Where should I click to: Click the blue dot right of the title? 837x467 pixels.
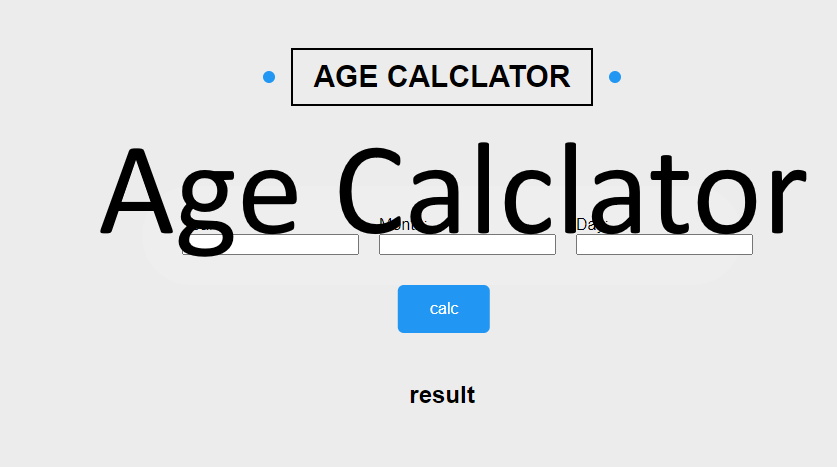coord(615,77)
